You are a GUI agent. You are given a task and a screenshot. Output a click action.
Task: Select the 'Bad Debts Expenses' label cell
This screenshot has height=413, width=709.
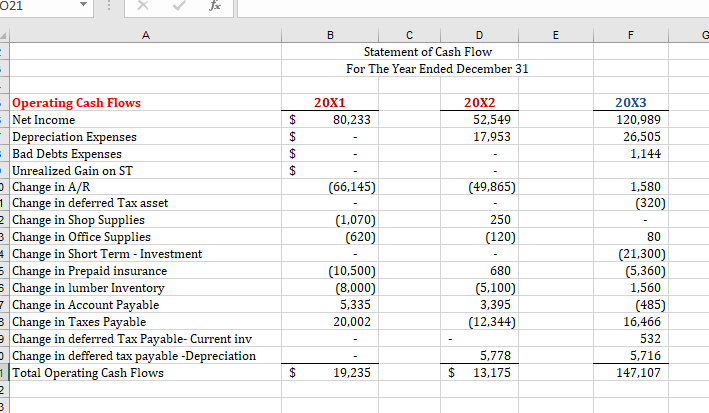[x=146, y=154]
